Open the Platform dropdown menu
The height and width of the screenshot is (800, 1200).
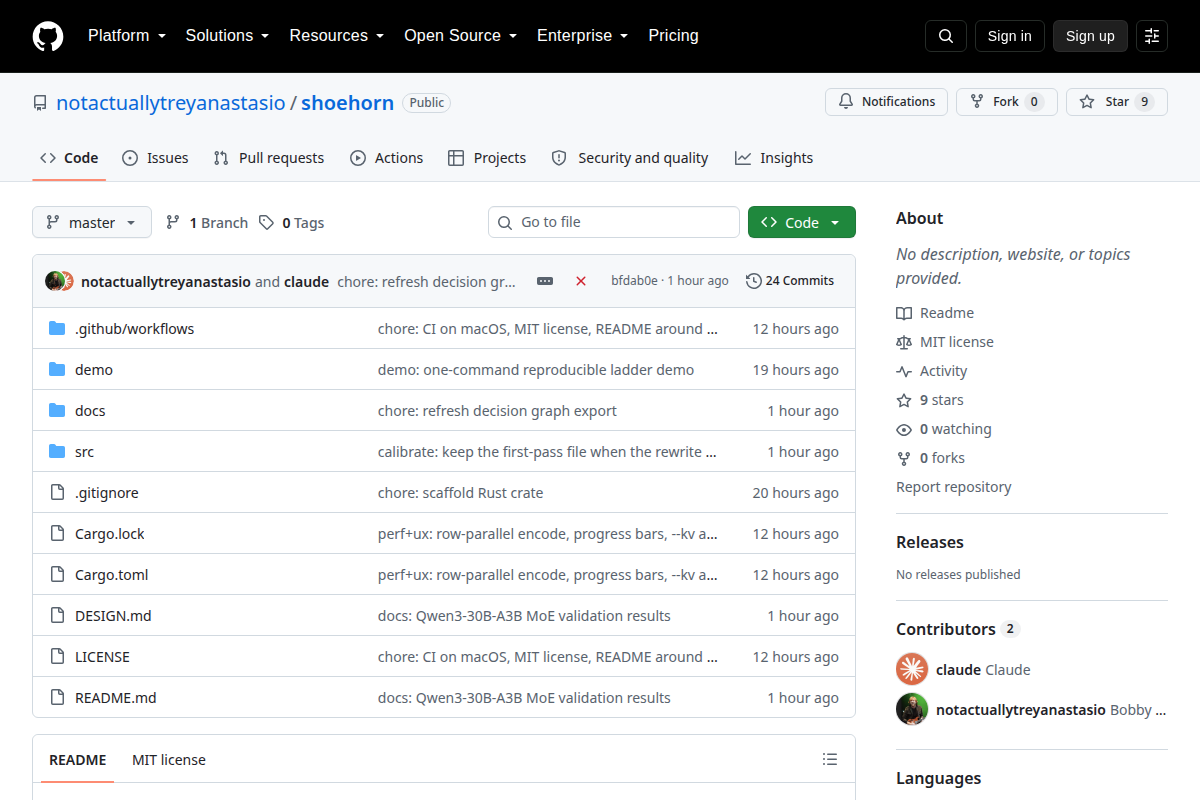(x=127, y=36)
